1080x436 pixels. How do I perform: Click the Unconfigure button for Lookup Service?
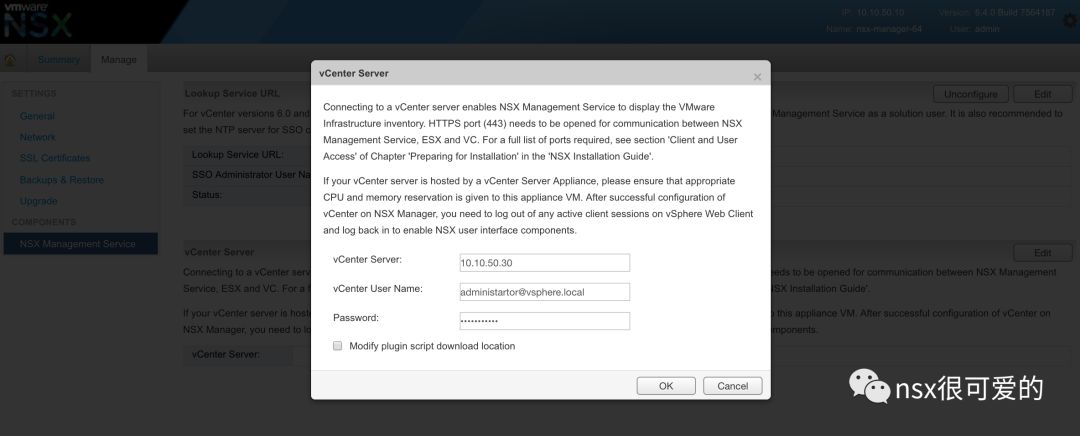click(x=970, y=94)
